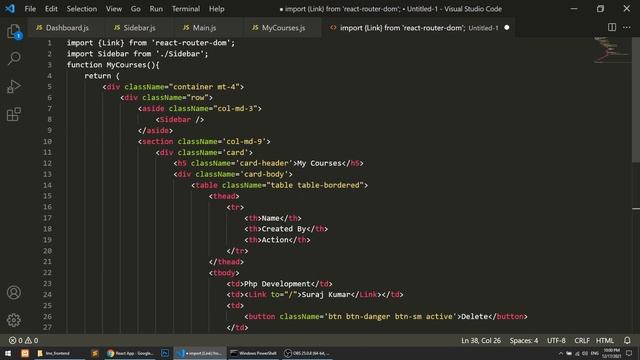Change language mode from HTML

604,340
